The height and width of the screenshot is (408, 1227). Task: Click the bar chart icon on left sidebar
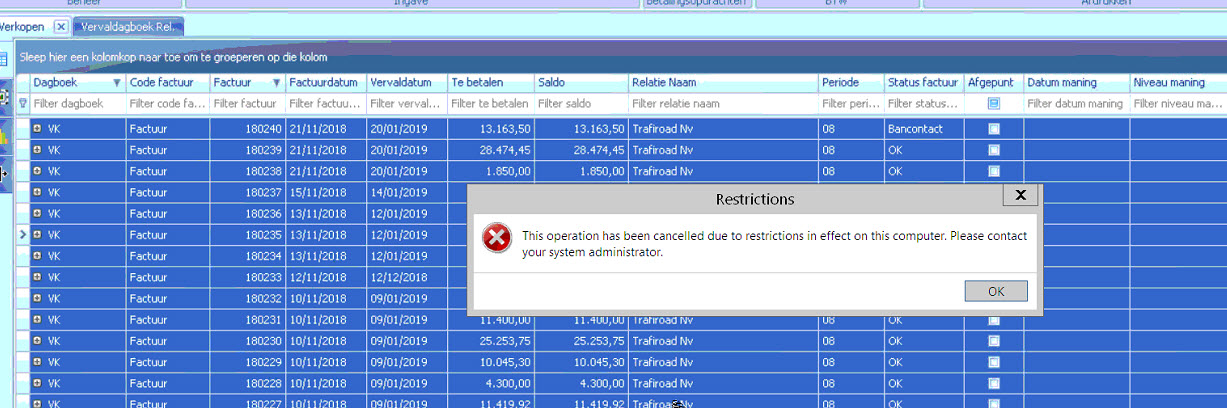click(3, 136)
